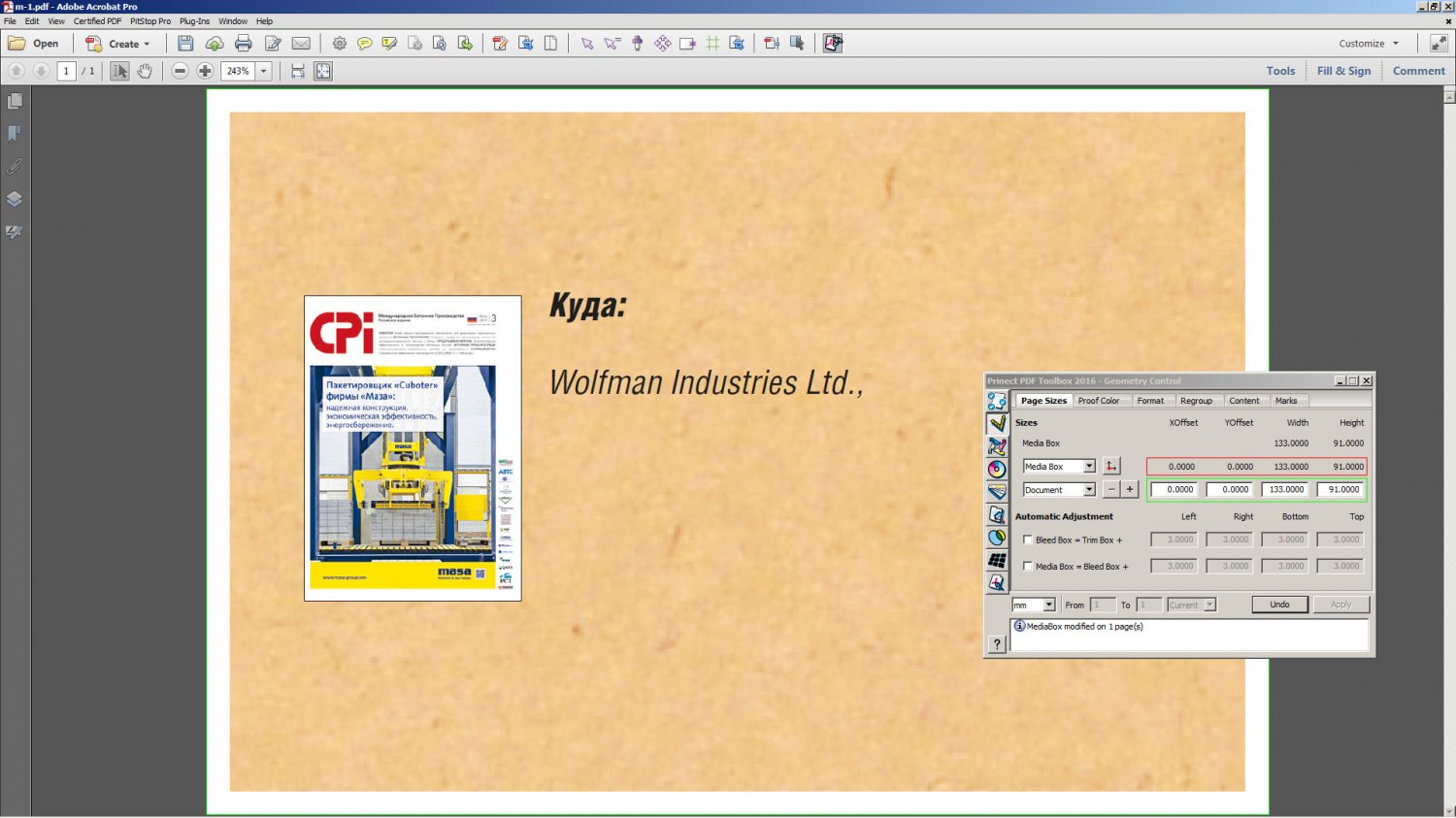Screen dimensions: 1456x818
Task: Click the cloud upload icon
Action: click(x=215, y=44)
